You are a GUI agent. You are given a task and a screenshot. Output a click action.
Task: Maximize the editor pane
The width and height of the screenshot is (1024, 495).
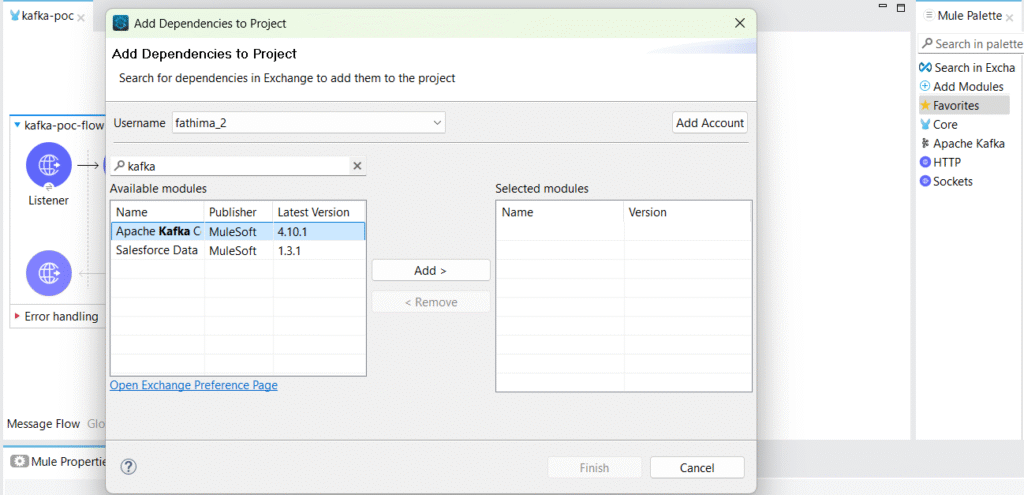tap(901, 8)
